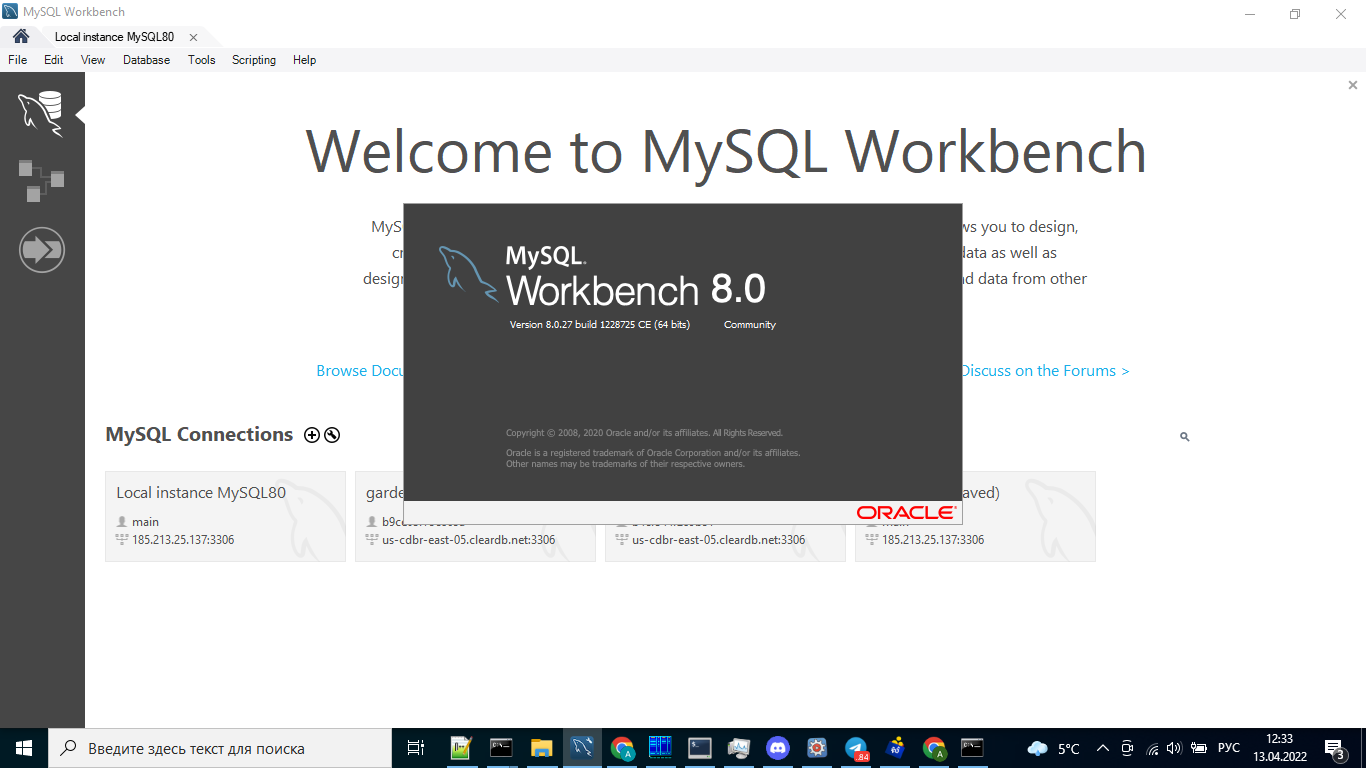Click the Oracle copyright notice text

[644, 433]
